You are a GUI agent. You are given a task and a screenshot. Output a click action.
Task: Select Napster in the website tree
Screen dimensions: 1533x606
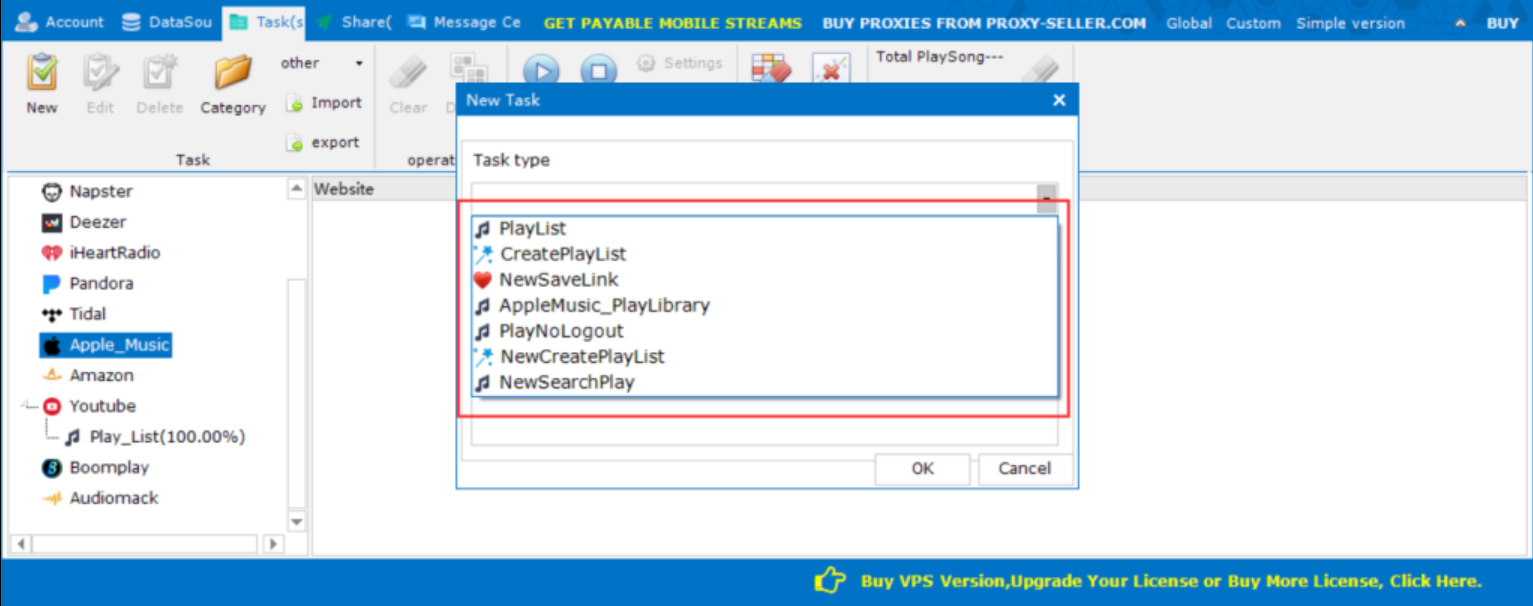(87, 191)
